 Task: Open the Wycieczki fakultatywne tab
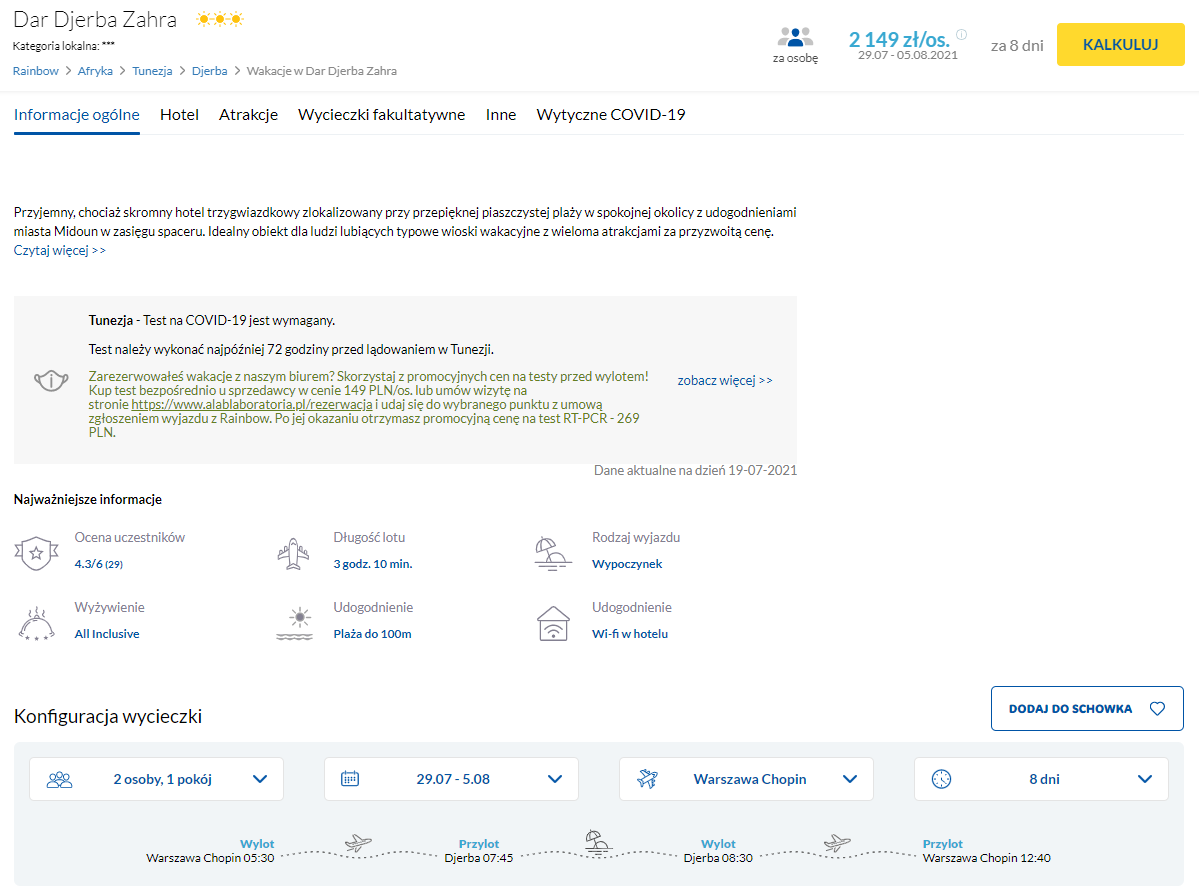[x=381, y=115]
